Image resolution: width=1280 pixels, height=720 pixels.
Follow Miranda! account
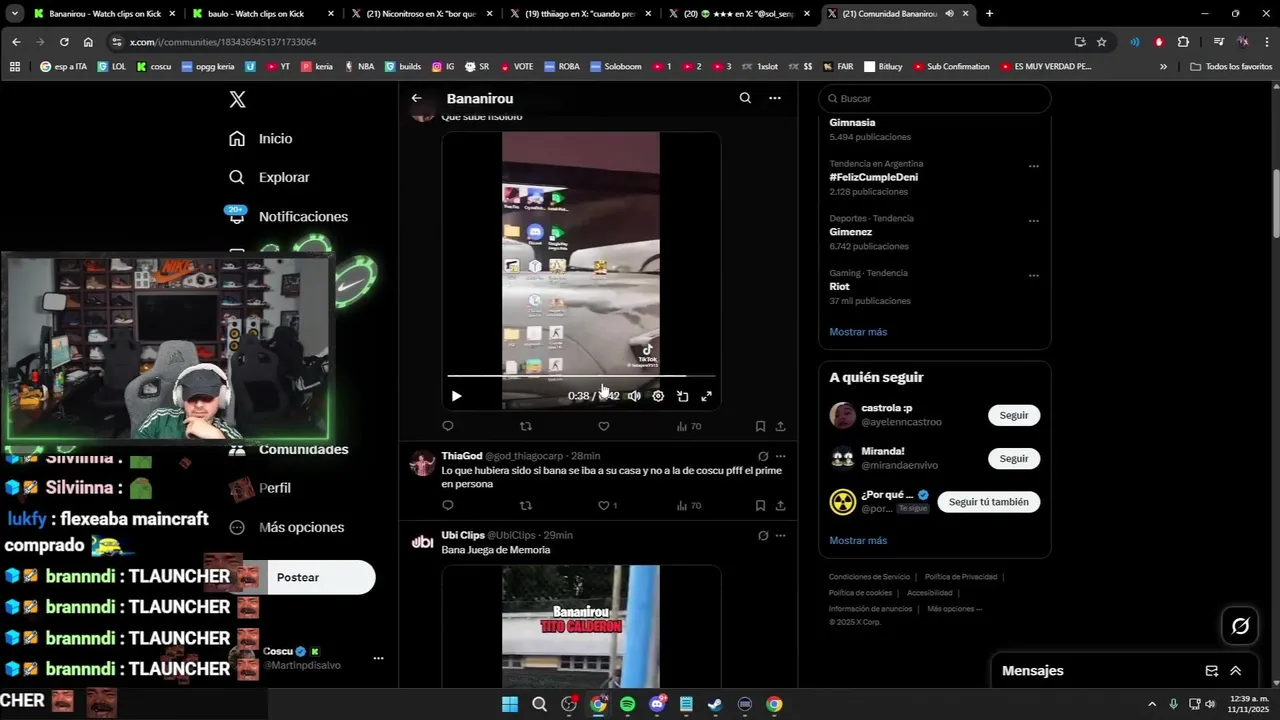1014,458
